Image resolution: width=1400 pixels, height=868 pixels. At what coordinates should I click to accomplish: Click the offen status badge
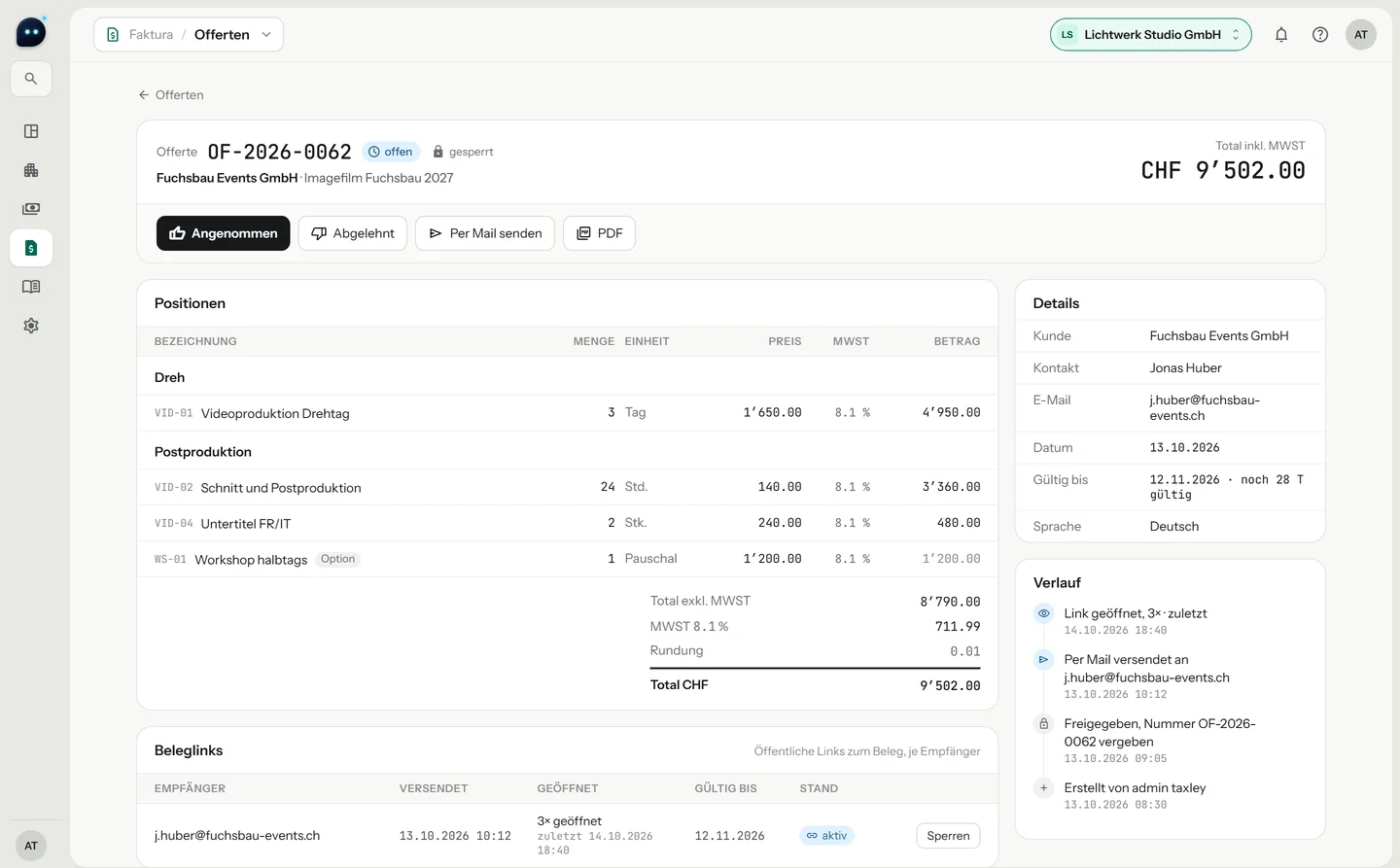(391, 152)
